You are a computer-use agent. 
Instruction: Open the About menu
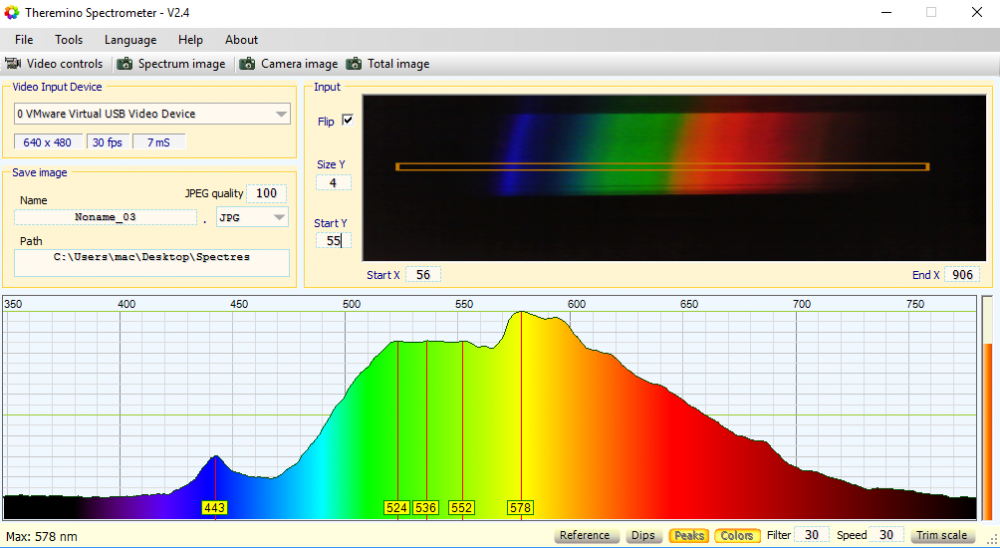click(x=241, y=40)
